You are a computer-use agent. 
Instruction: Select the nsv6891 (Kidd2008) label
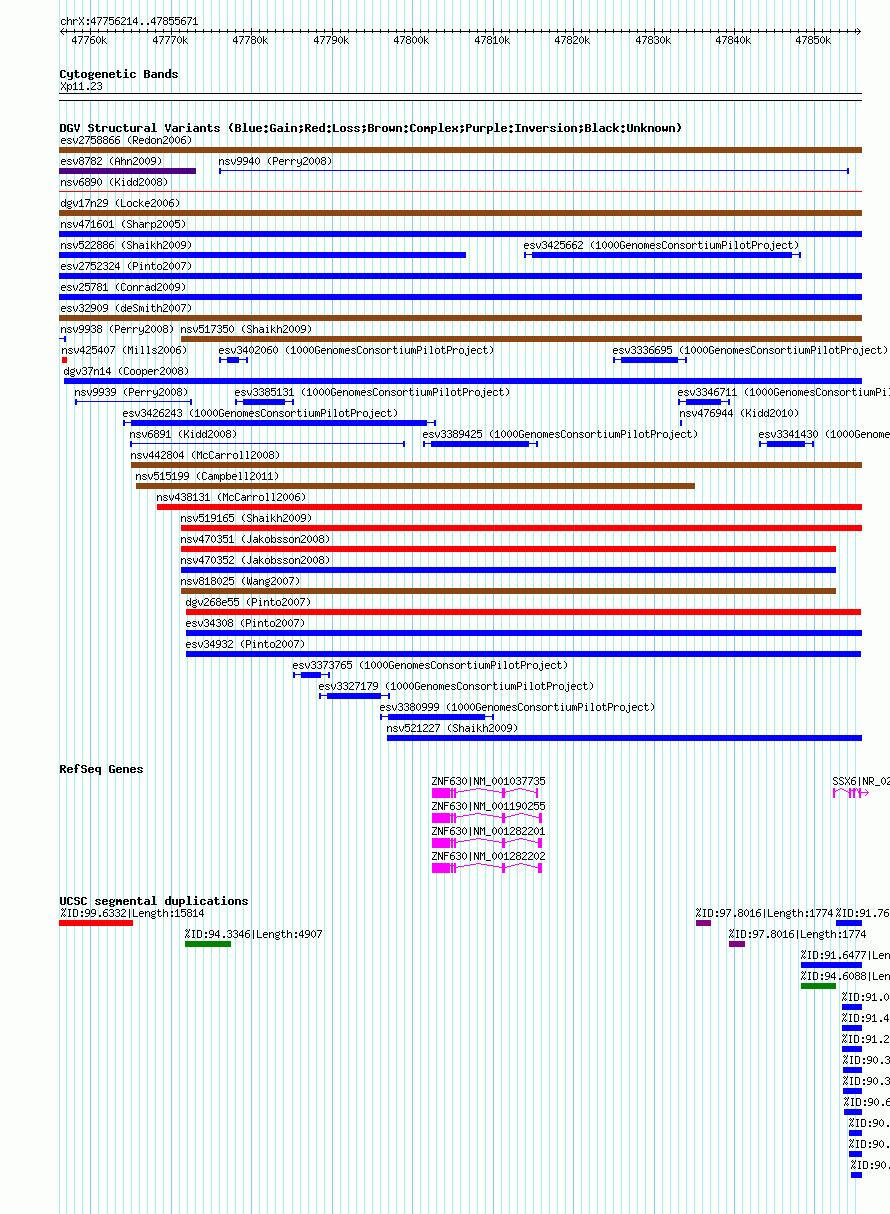(183, 434)
